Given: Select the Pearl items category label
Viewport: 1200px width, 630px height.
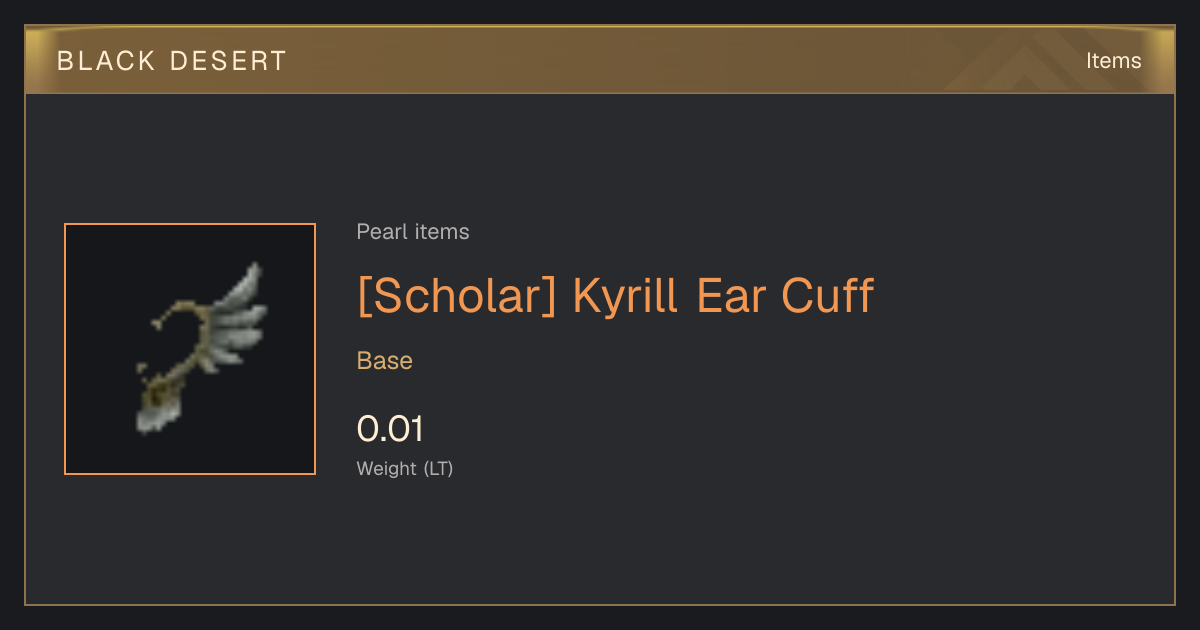Looking at the screenshot, I should [413, 232].
